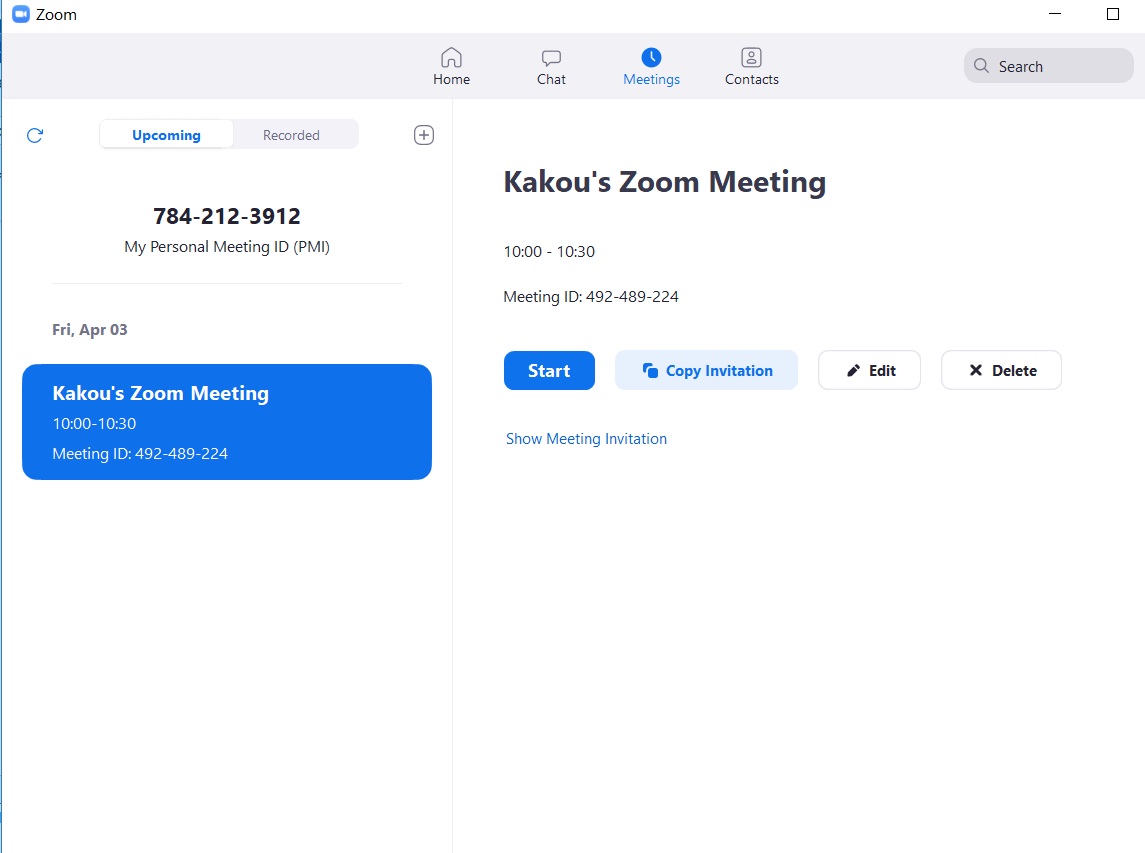This screenshot has height=853, width=1145.
Task: Open the Home tab
Action: [451, 66]
